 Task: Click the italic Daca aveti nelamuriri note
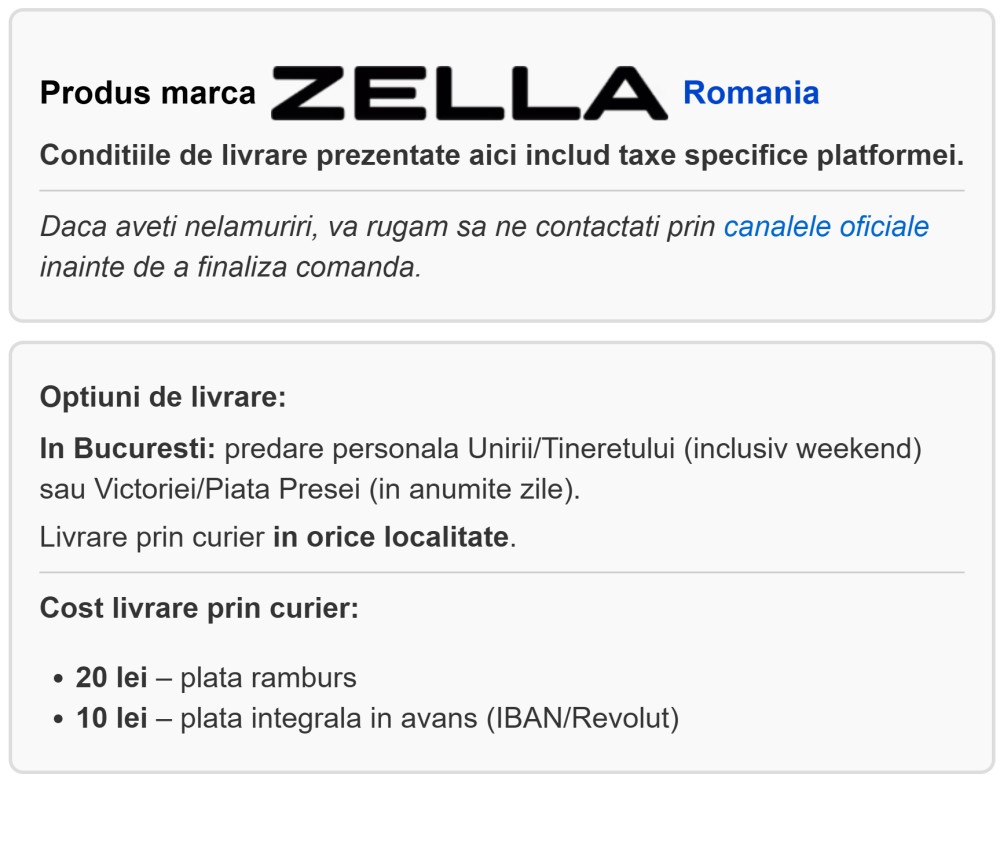[484, 246]
